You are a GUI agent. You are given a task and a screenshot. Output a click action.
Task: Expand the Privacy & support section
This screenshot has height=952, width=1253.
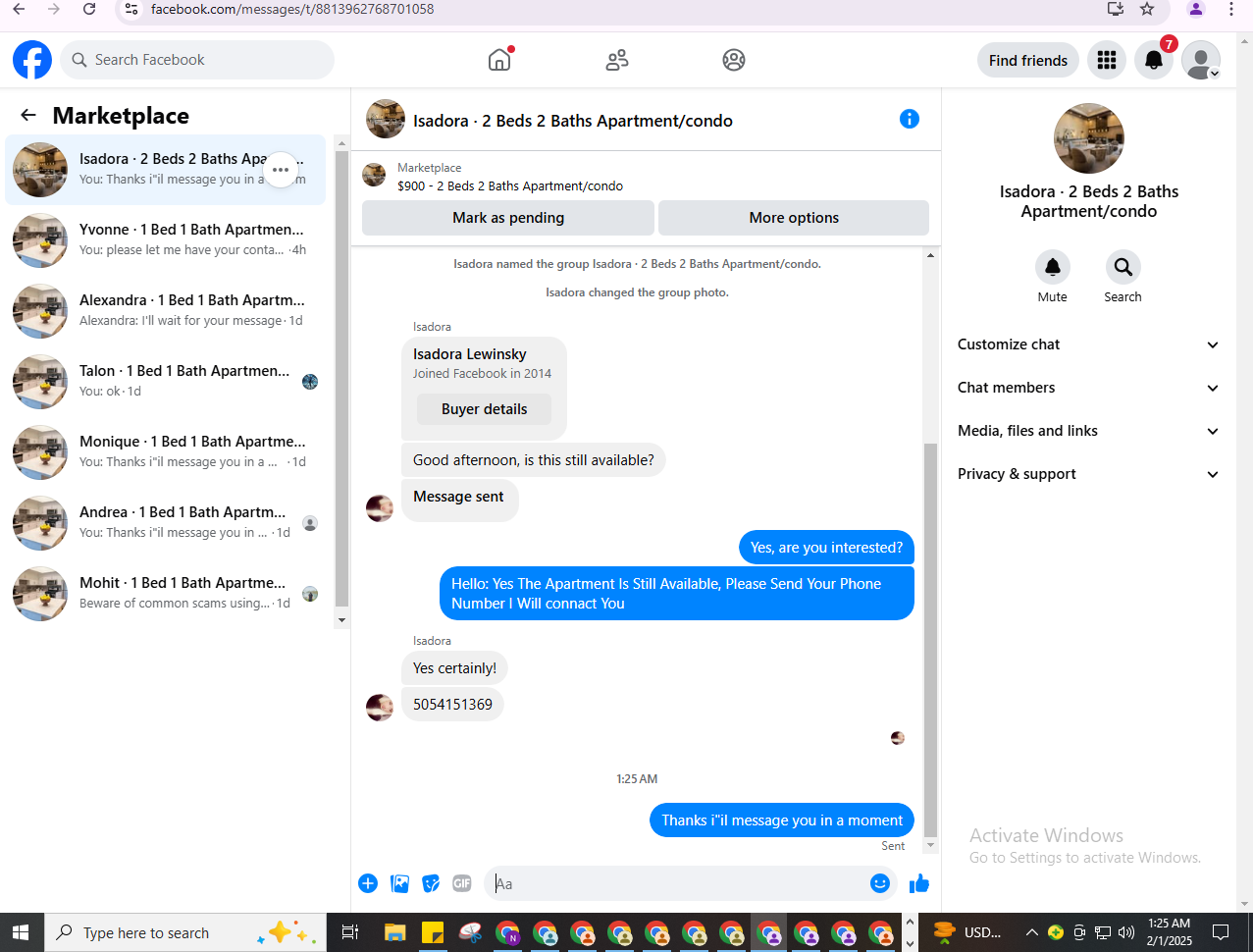[1088, 474]
